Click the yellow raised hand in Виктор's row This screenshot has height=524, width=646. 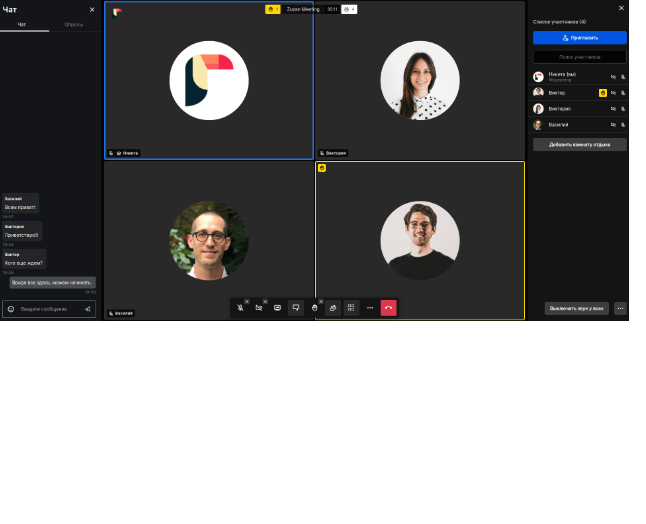click(x=603, y=93)
